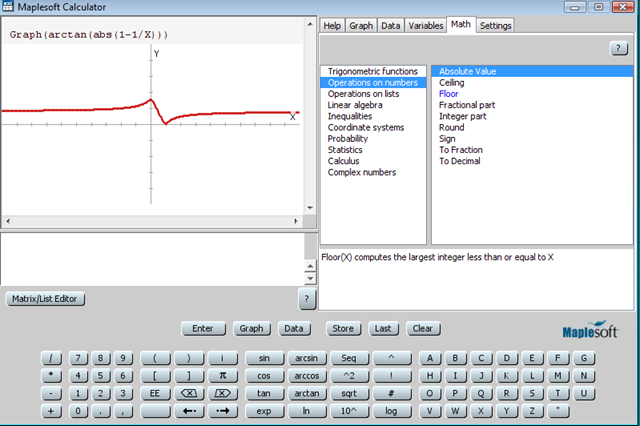Click the sin key
The width and height of the screenshot is (640, 426).
pyautogui.click(x=264, y=358)
